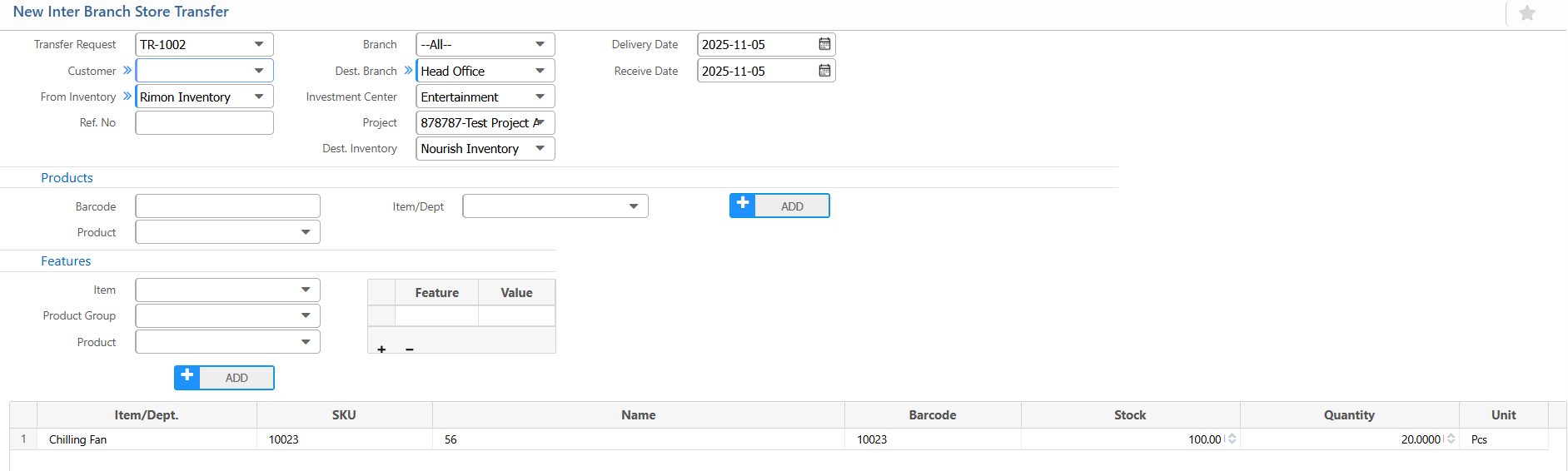This screenshot has width=1568, height=471.
Task: Open the Product Group dropdown in Features
Action: pos(306,316)
